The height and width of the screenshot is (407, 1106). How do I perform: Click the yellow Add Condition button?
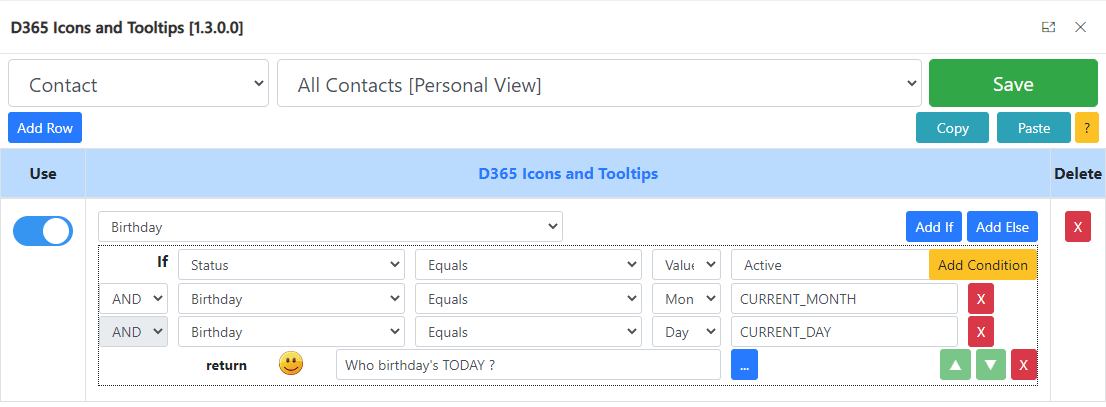982,265
